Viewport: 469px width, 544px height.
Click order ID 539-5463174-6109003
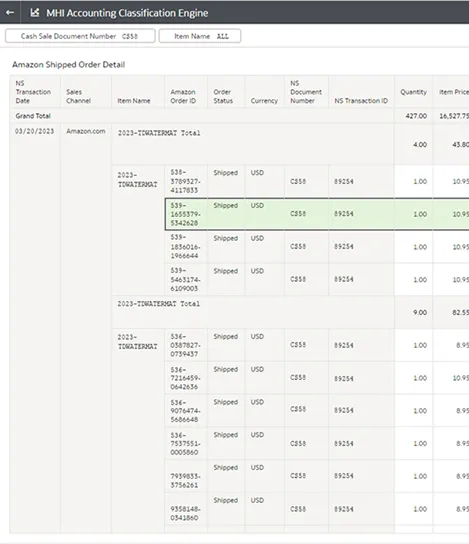pyautogui.click(x=185, y=280)
